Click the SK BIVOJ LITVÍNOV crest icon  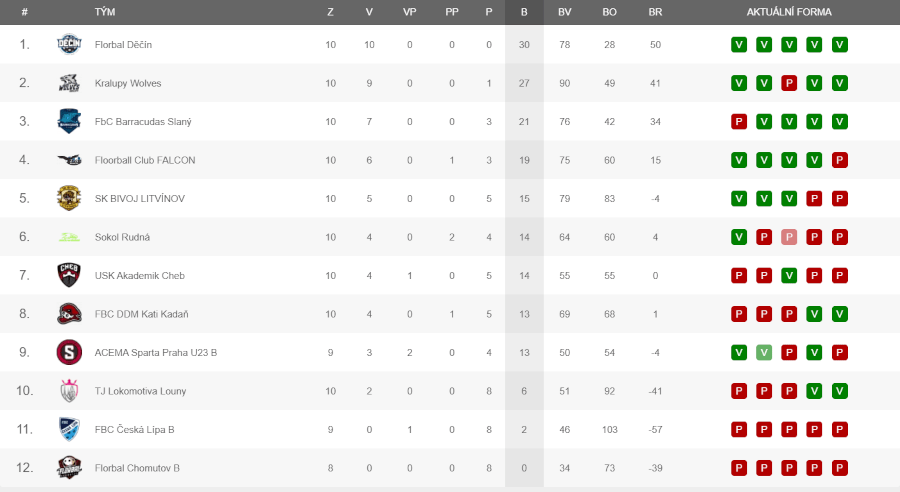[69, 198]
